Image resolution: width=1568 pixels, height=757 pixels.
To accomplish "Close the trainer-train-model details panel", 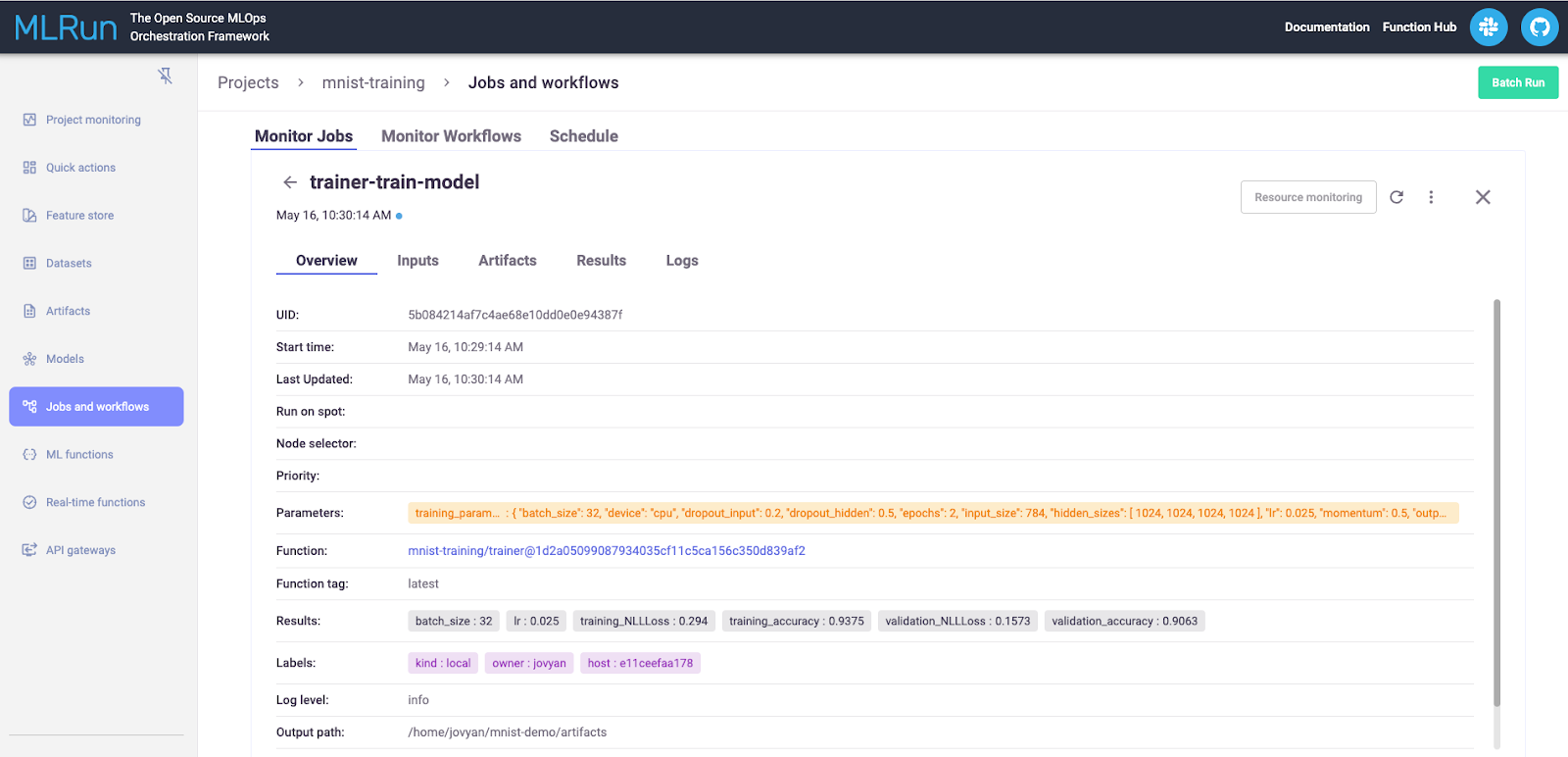I will point(1482,197).
